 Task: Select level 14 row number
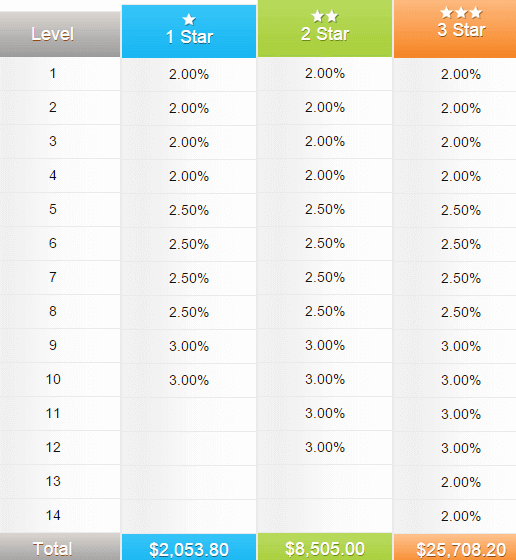click(53, 515)
